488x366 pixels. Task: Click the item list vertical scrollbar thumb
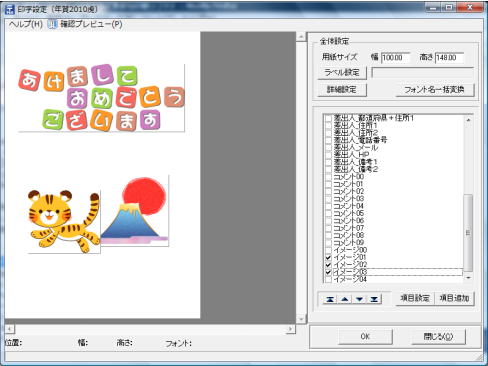point(468,232)
